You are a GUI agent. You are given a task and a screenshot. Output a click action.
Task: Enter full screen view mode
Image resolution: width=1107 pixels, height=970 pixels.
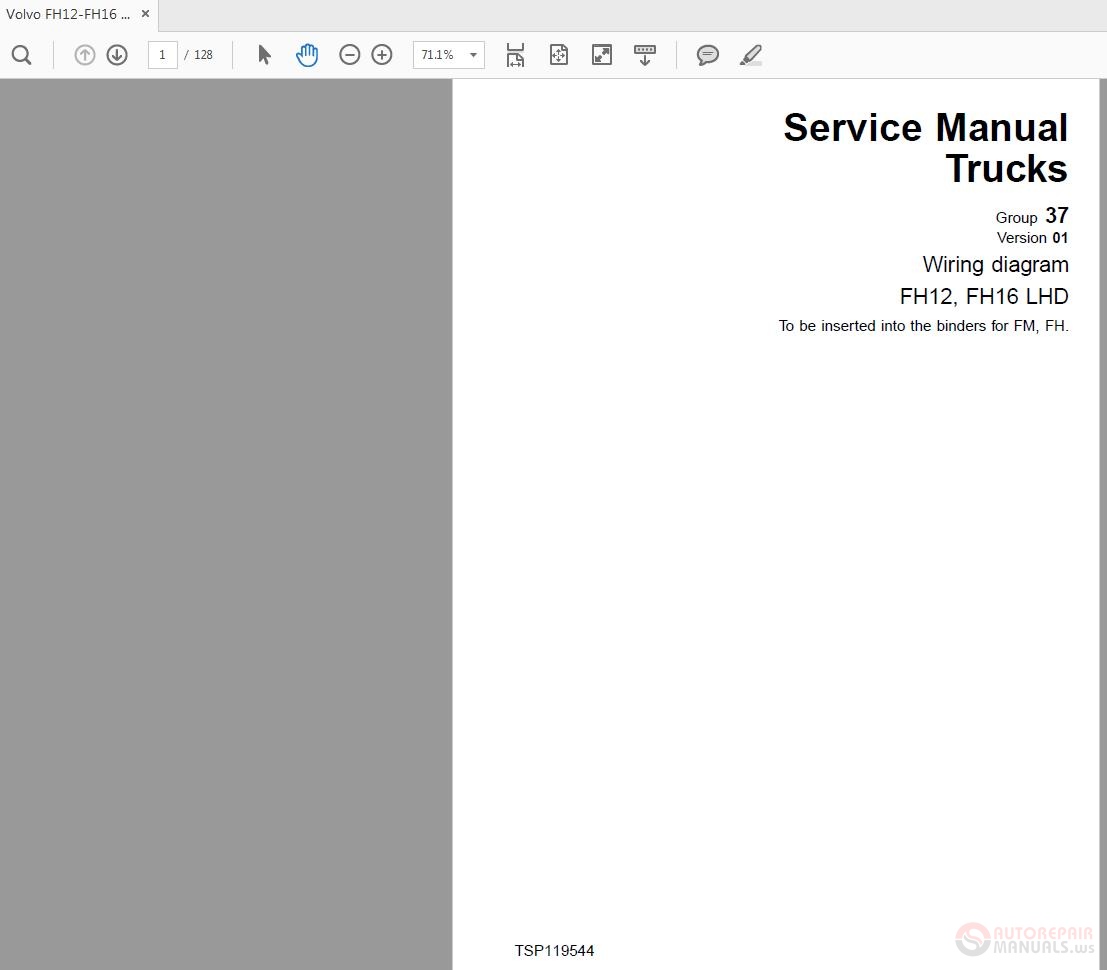[602, 55]
